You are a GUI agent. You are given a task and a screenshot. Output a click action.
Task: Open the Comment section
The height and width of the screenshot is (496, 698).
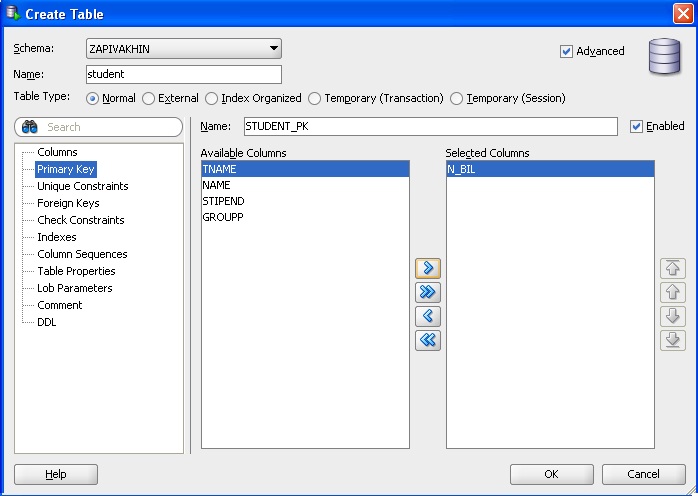click(60, 305)
